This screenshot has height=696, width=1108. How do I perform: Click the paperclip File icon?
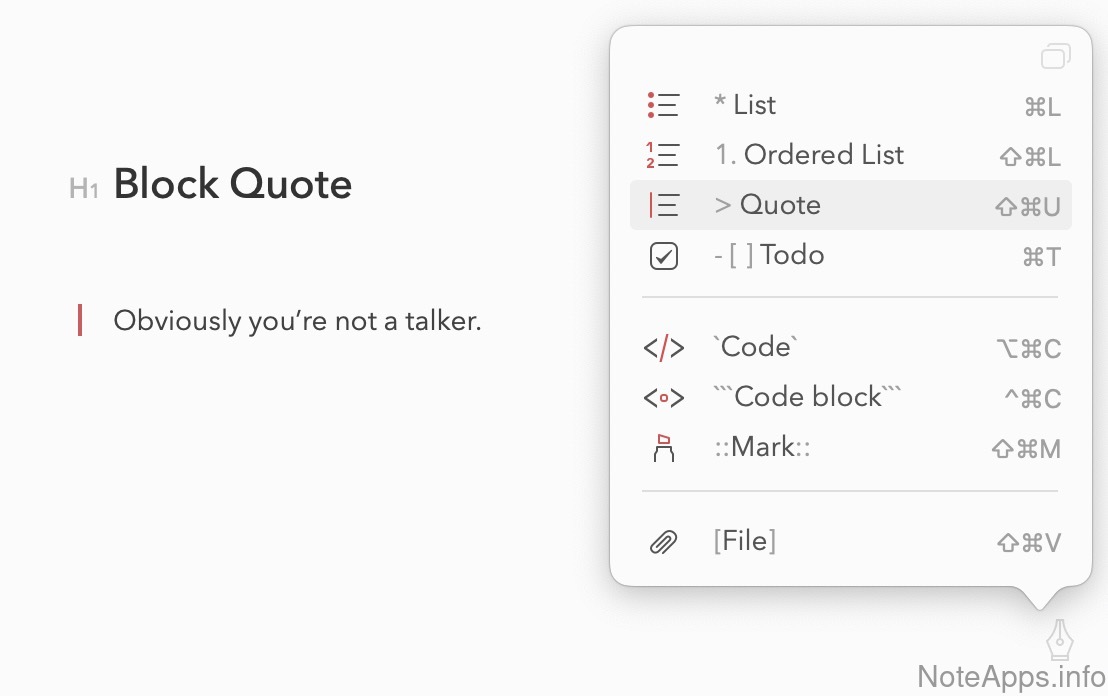[663, 542]
